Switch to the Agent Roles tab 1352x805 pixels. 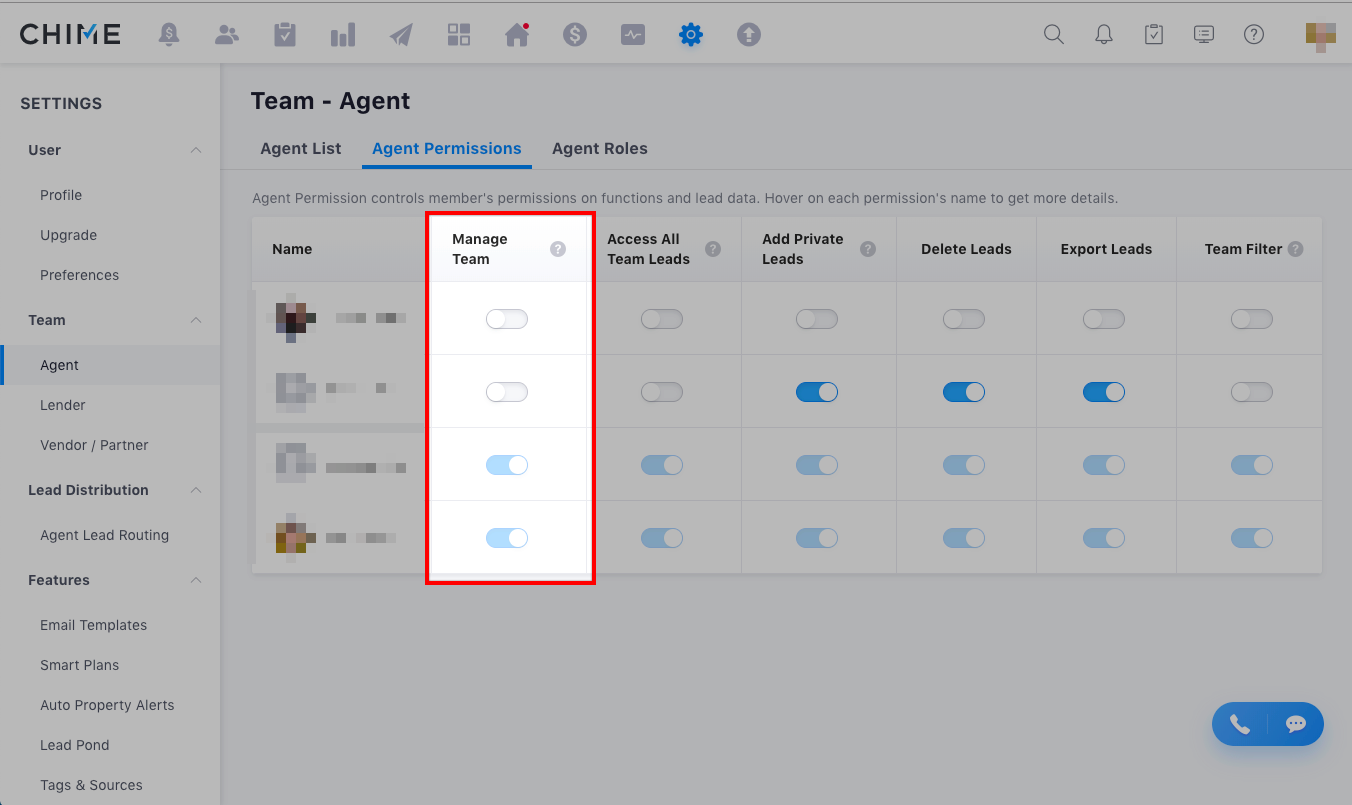pos(599,148)
